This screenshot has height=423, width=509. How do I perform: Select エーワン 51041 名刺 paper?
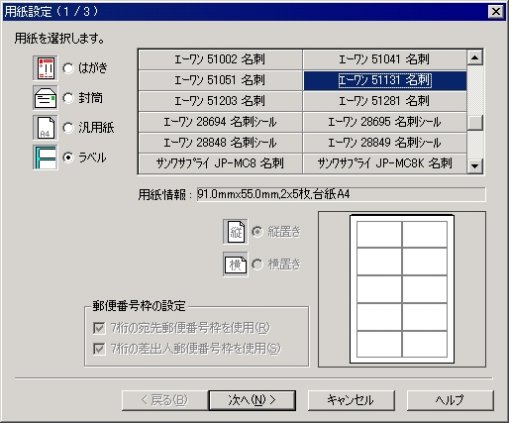385,60
